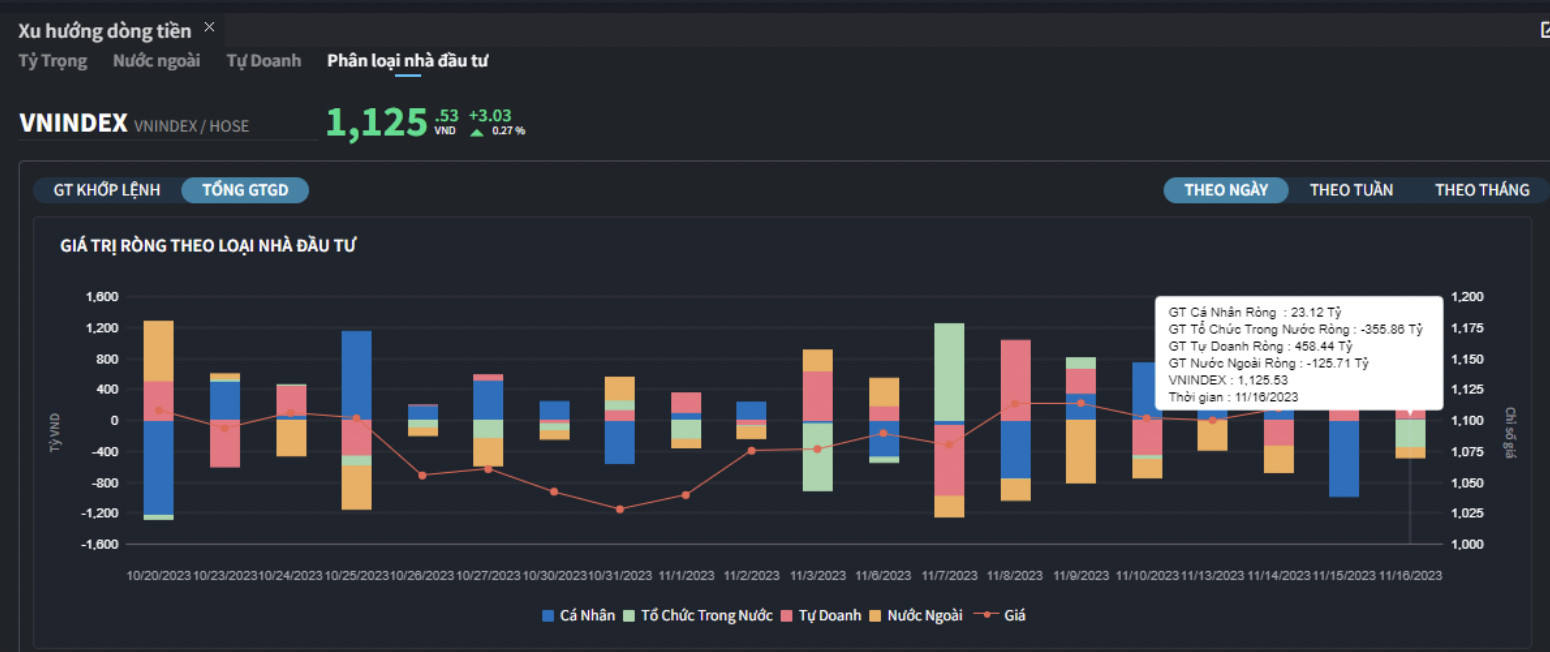The width and height of the screenshot is (1550, 652).
Task: Select the THEO TUẦN weekly view
Action: [x=1351, y=190]
